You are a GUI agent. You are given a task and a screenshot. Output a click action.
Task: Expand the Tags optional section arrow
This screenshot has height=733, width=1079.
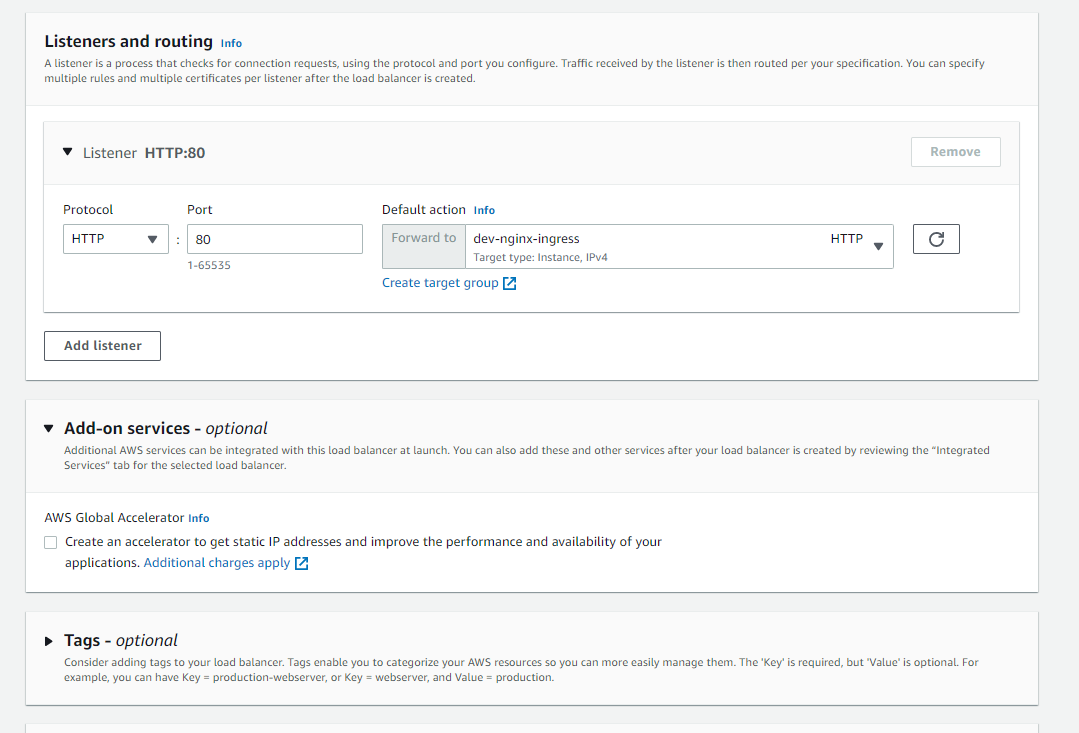click(x=49, y=641)
